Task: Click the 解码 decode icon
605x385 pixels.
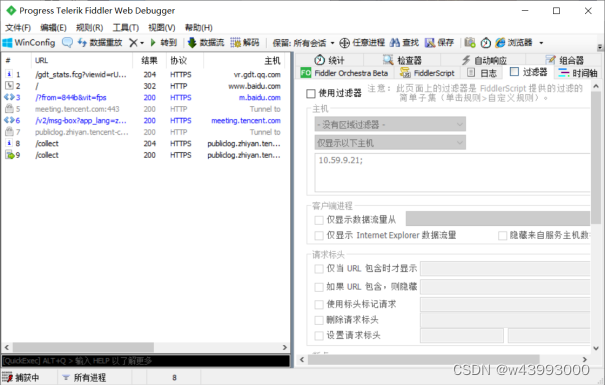Action: [x=235, y=42]
